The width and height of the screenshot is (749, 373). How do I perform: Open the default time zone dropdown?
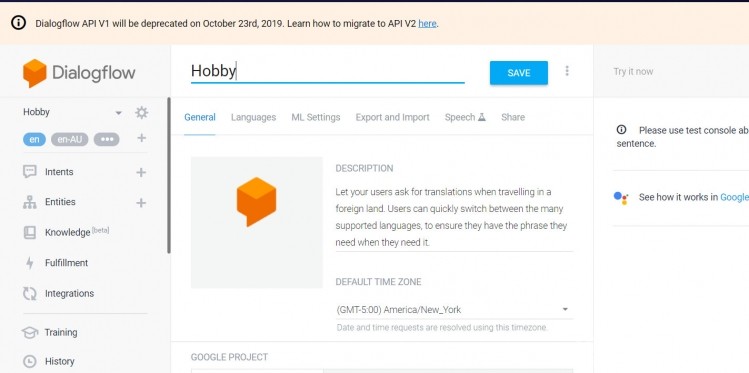(x=454, y=309)
